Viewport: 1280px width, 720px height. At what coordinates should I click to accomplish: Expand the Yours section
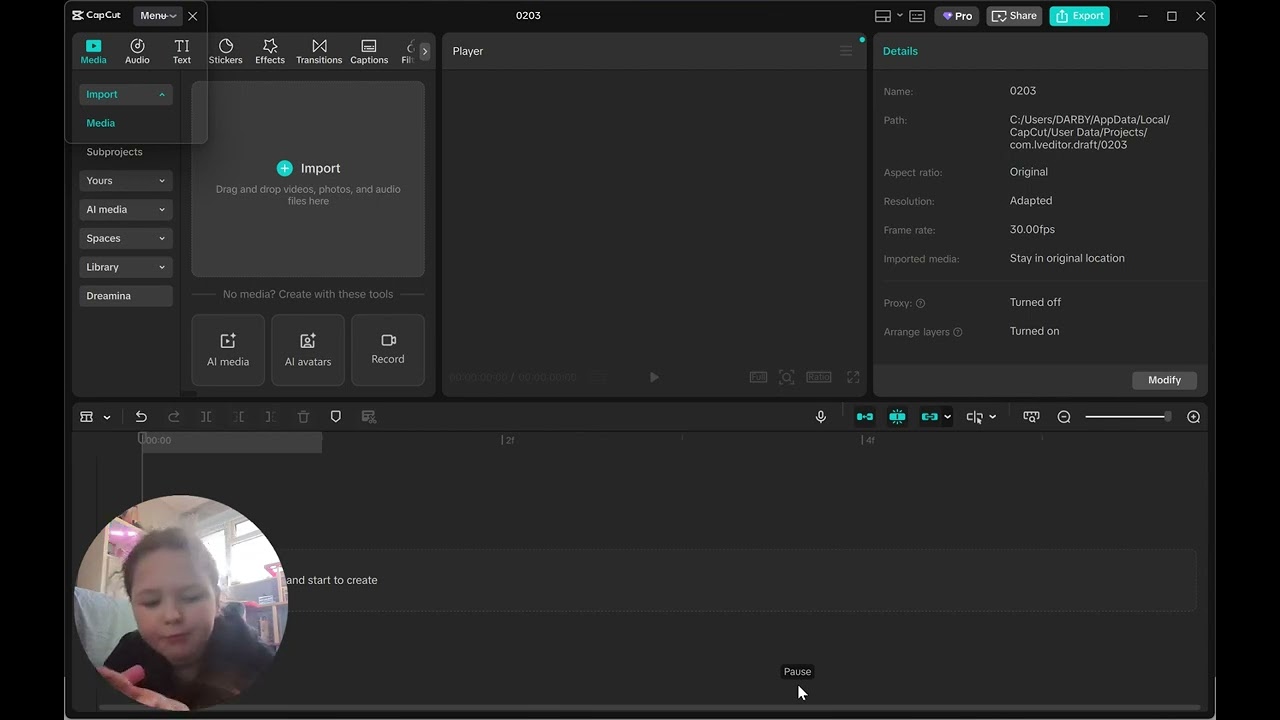pos(126,181)
